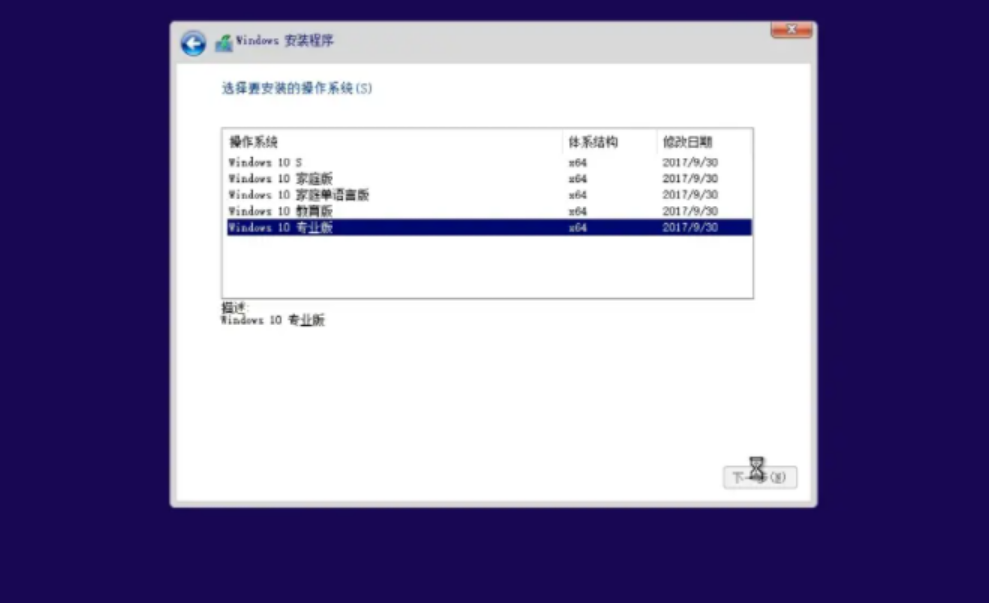Click the 体系结构 column header
Screen dimensions: 989x603
pos(609,142)
